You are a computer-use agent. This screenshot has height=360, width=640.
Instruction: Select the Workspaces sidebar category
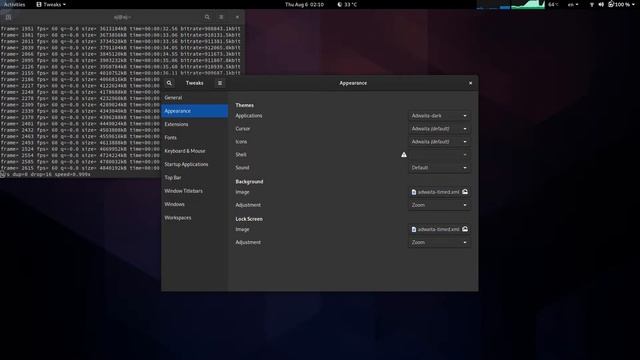[195, 218]
